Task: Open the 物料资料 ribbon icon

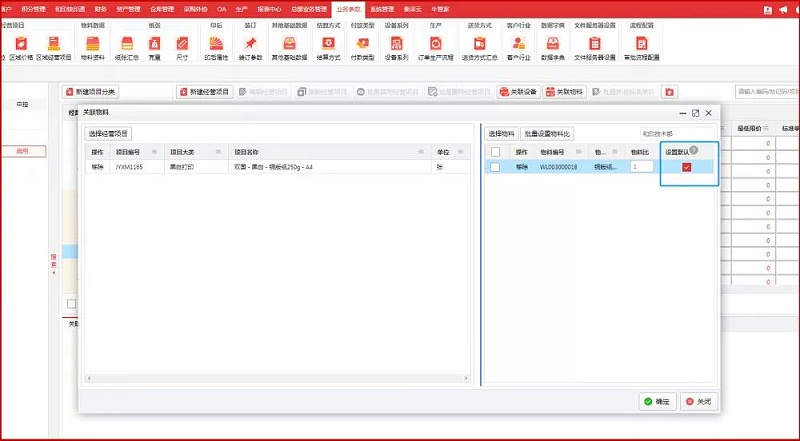Action: tap(92, 46)
